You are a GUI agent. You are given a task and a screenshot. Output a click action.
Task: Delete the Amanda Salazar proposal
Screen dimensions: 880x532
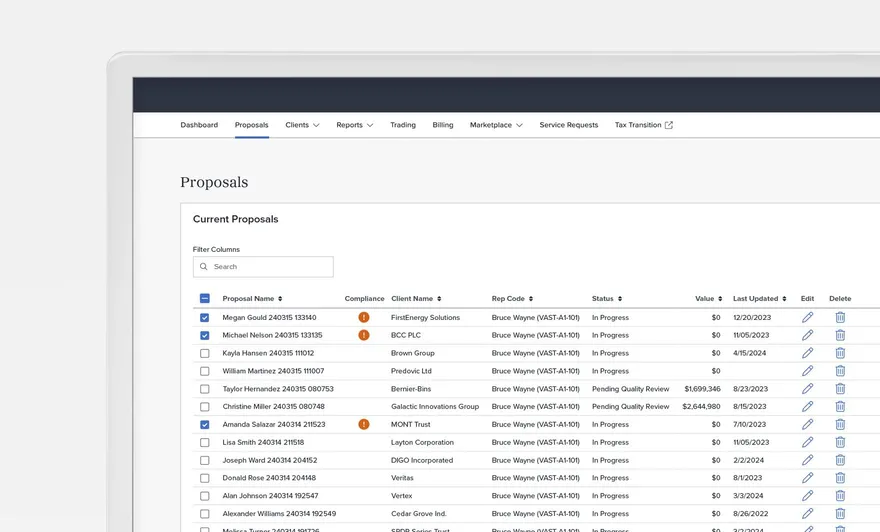coord(840,425)
